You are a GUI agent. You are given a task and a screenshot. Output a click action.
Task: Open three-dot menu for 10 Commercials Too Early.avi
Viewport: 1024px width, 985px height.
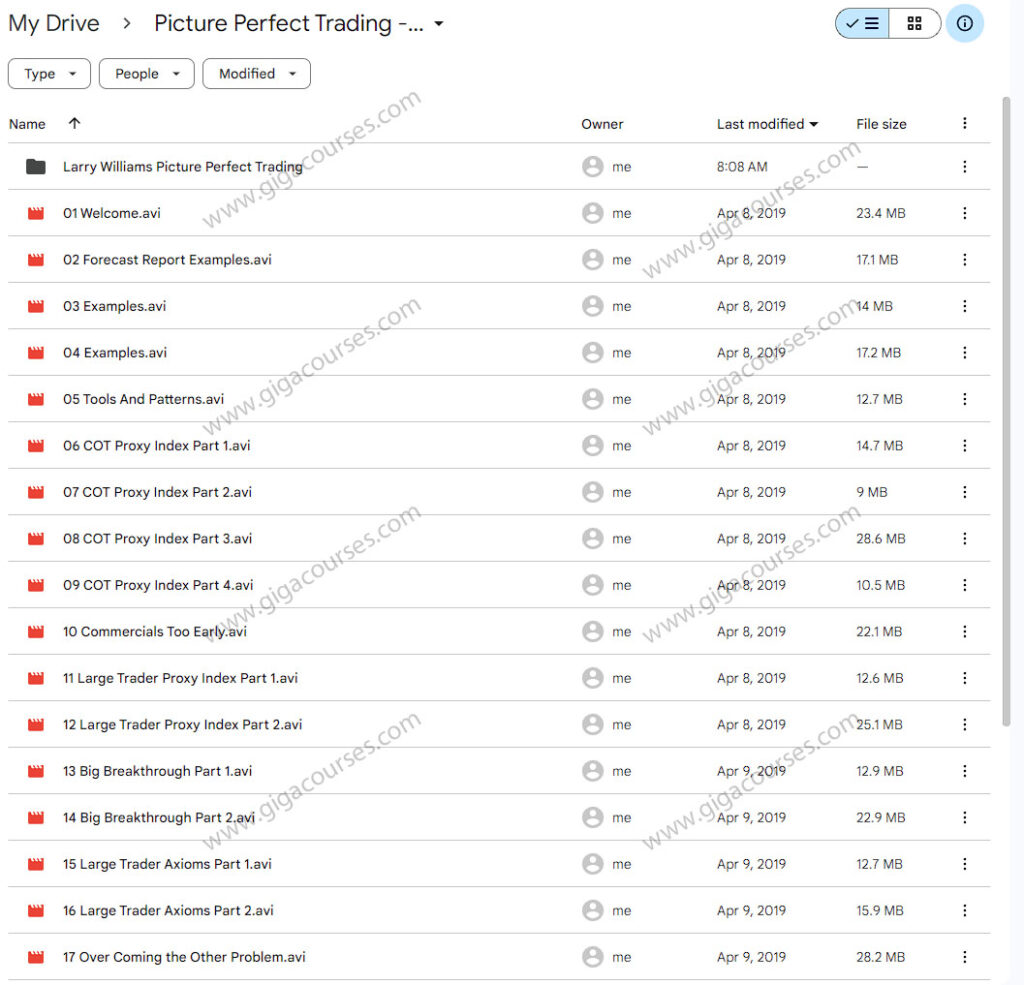[964, 631]
